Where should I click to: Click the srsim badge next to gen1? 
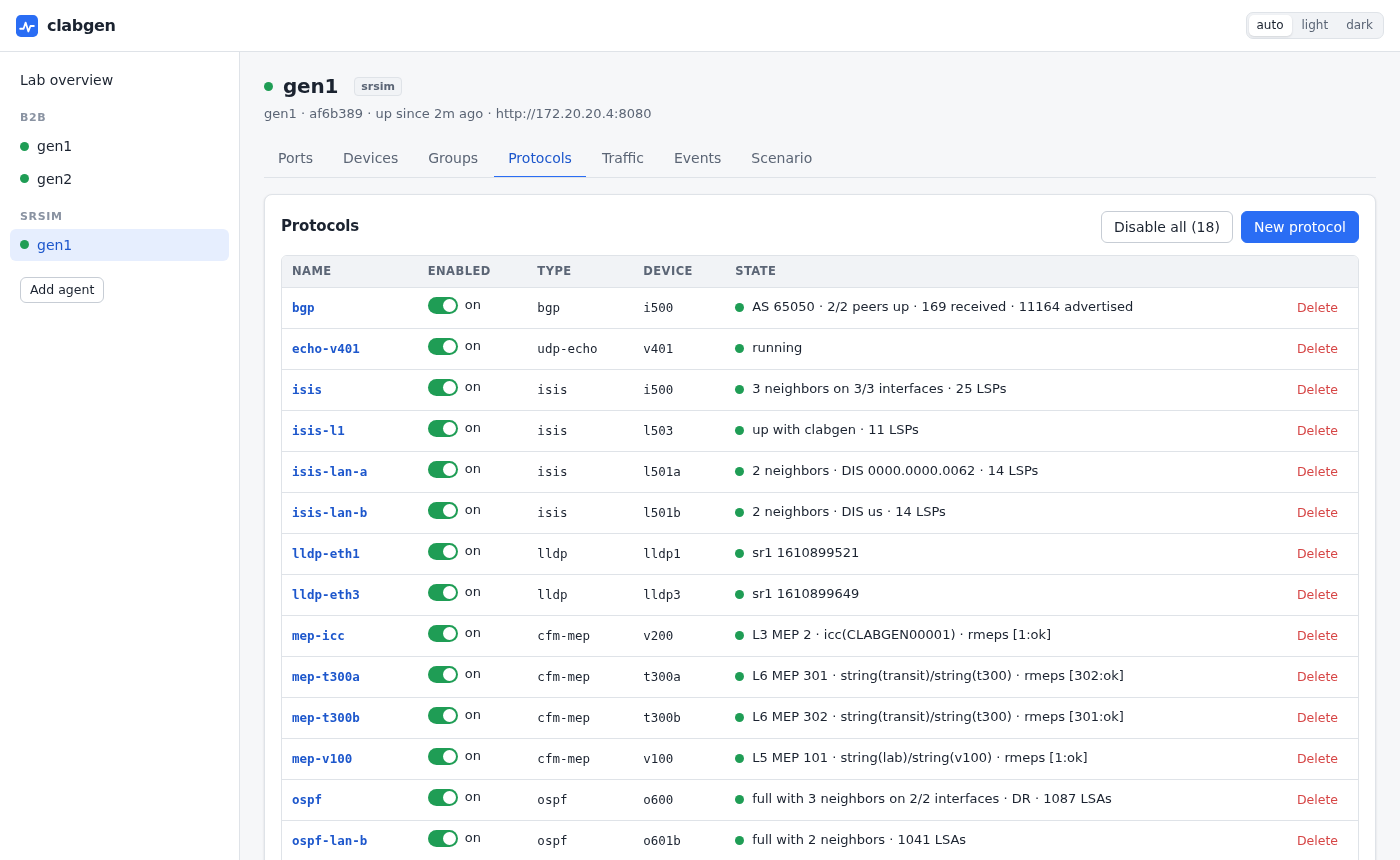click(x=378, y=87)
